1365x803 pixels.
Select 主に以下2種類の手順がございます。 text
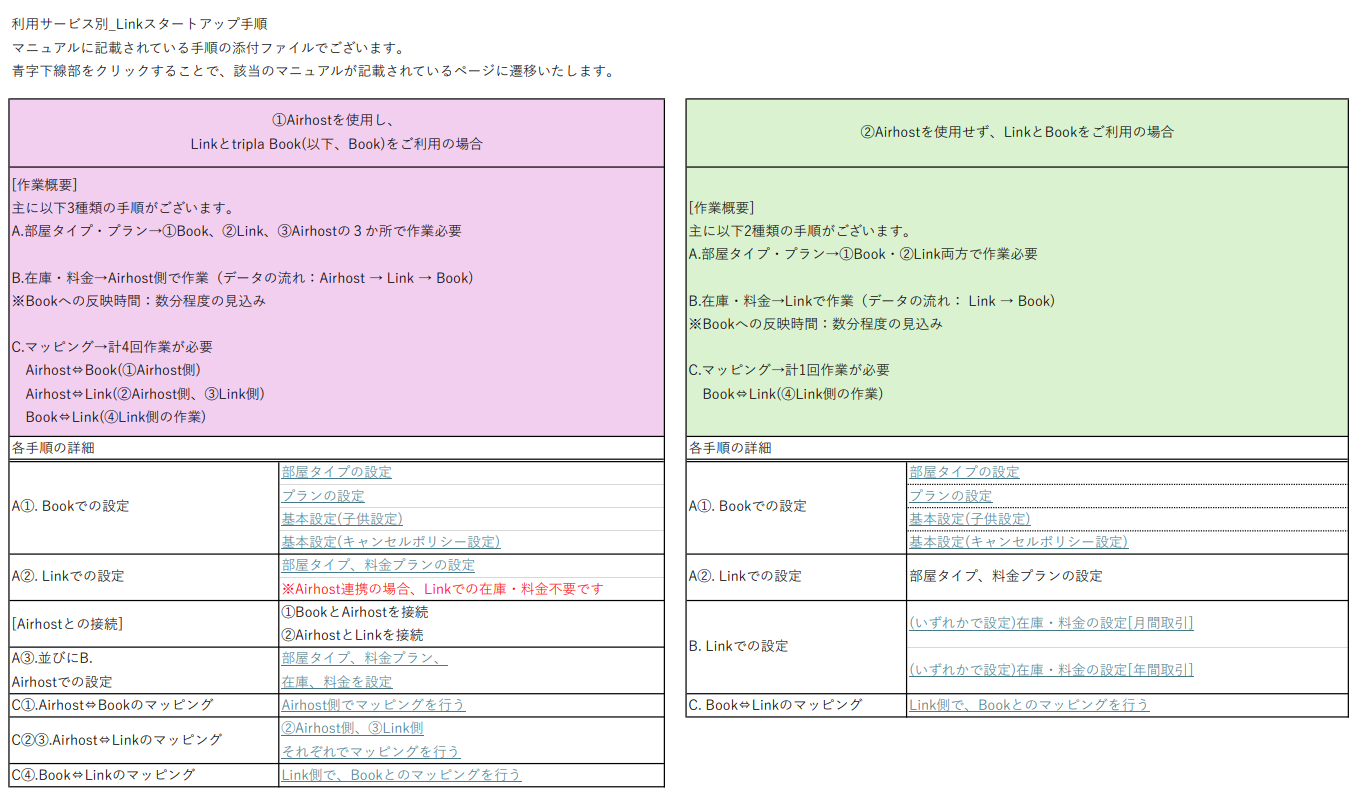[801, 231]
